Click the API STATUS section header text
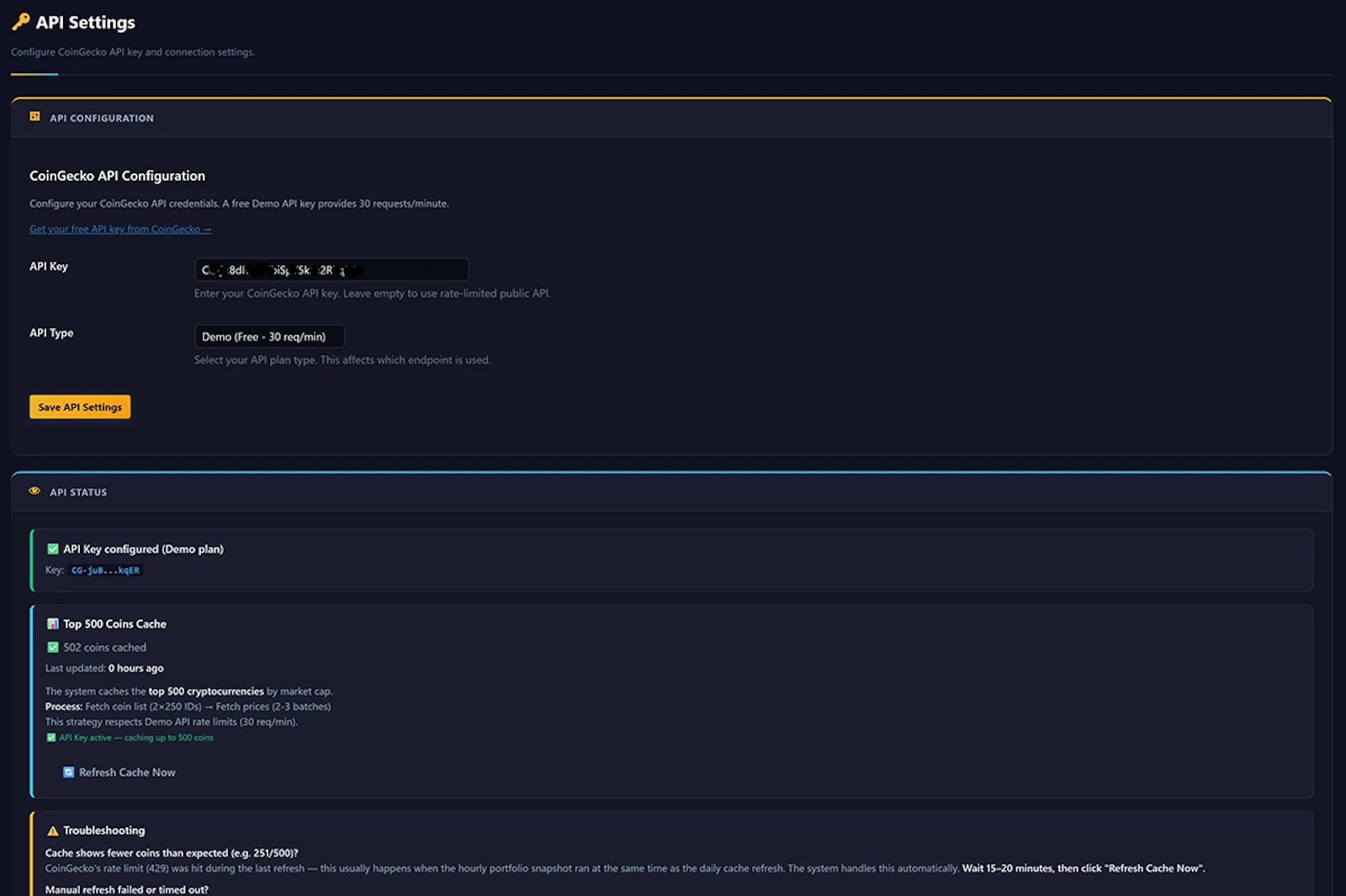1346x896 pixels. (x=78, y=493)
